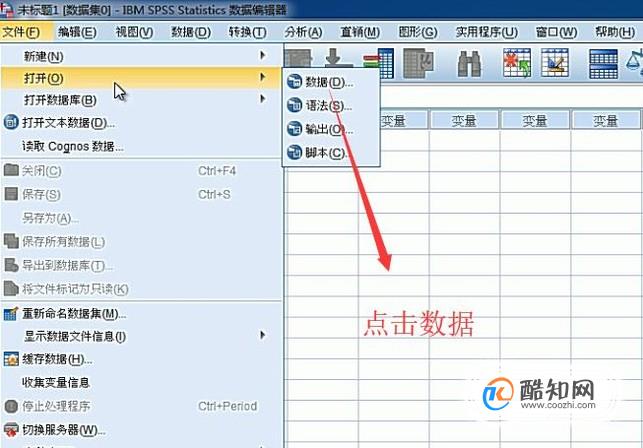Open the 转换(T) menu

click(x=248, y=32)
